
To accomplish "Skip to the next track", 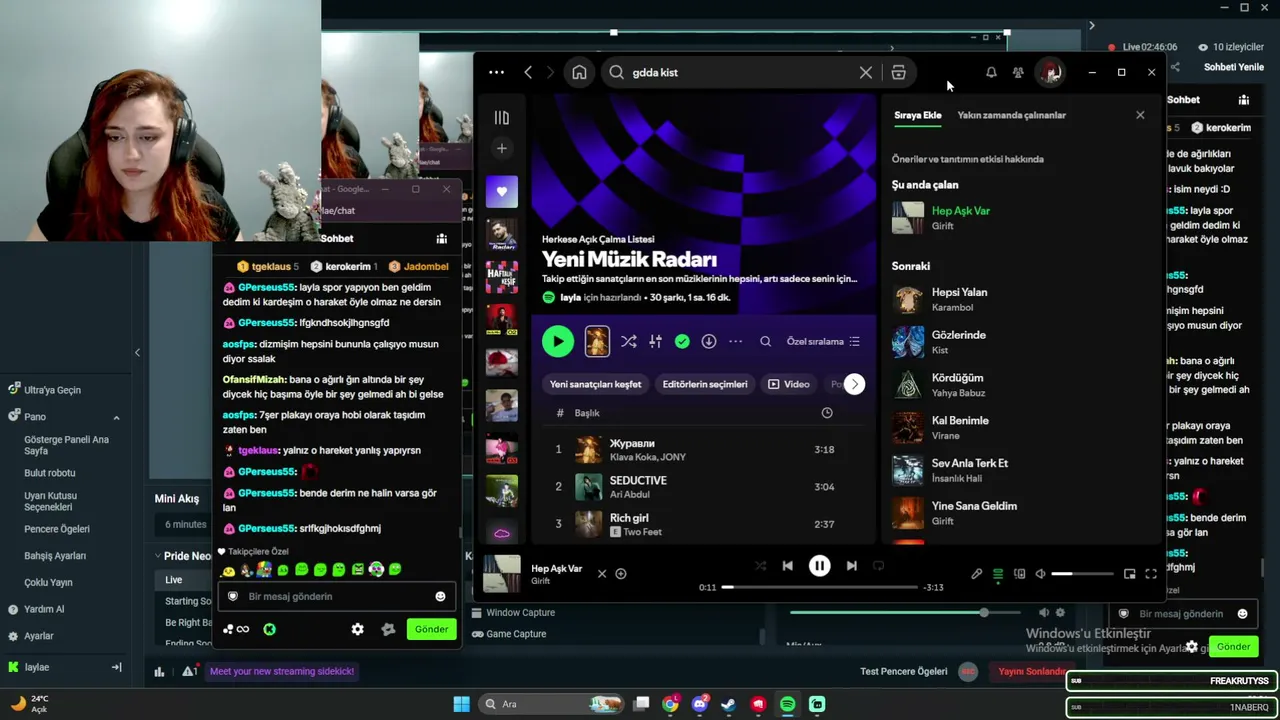I will point(851,566).
